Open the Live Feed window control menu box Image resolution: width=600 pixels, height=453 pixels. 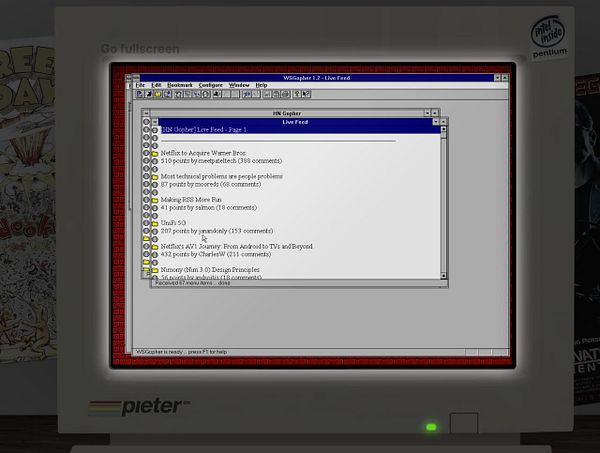[x=155, y=122]
